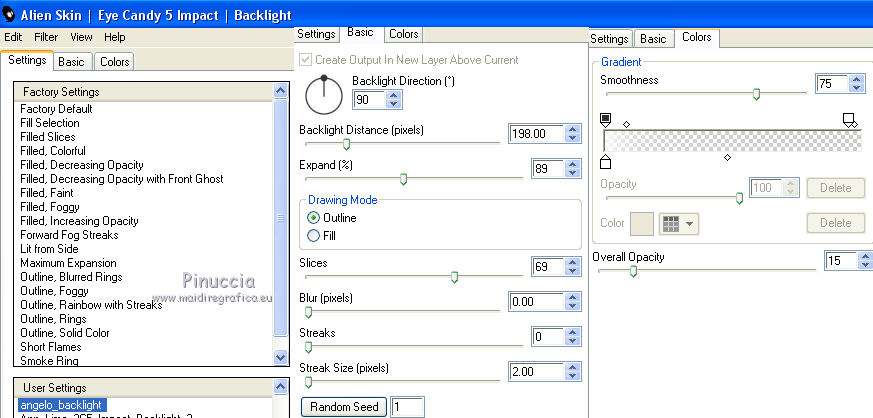Click the Colors tab in the middle panel
The image size is (873, 418).
(404, 35)
